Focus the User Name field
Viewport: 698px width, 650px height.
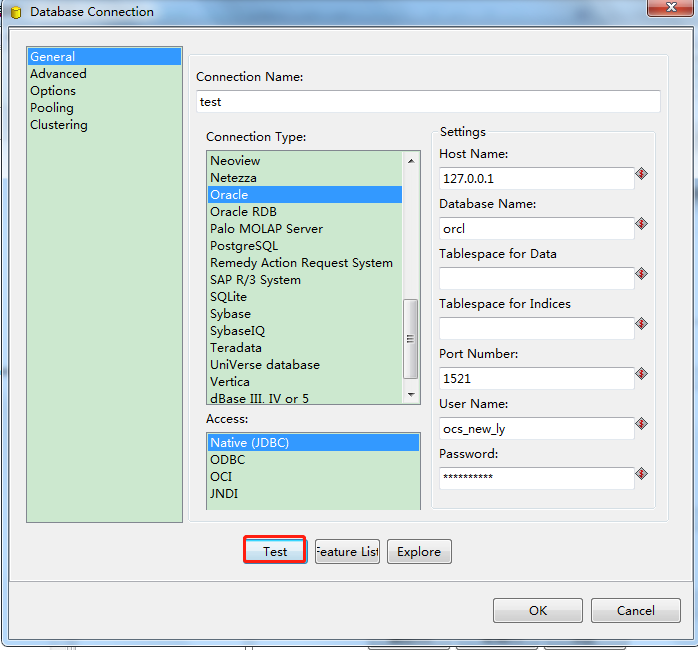click(536, 428)
